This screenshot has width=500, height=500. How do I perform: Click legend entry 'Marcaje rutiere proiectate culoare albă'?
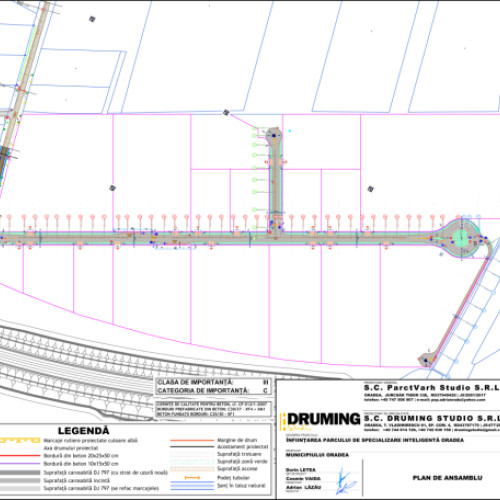[x=90, y=440]
